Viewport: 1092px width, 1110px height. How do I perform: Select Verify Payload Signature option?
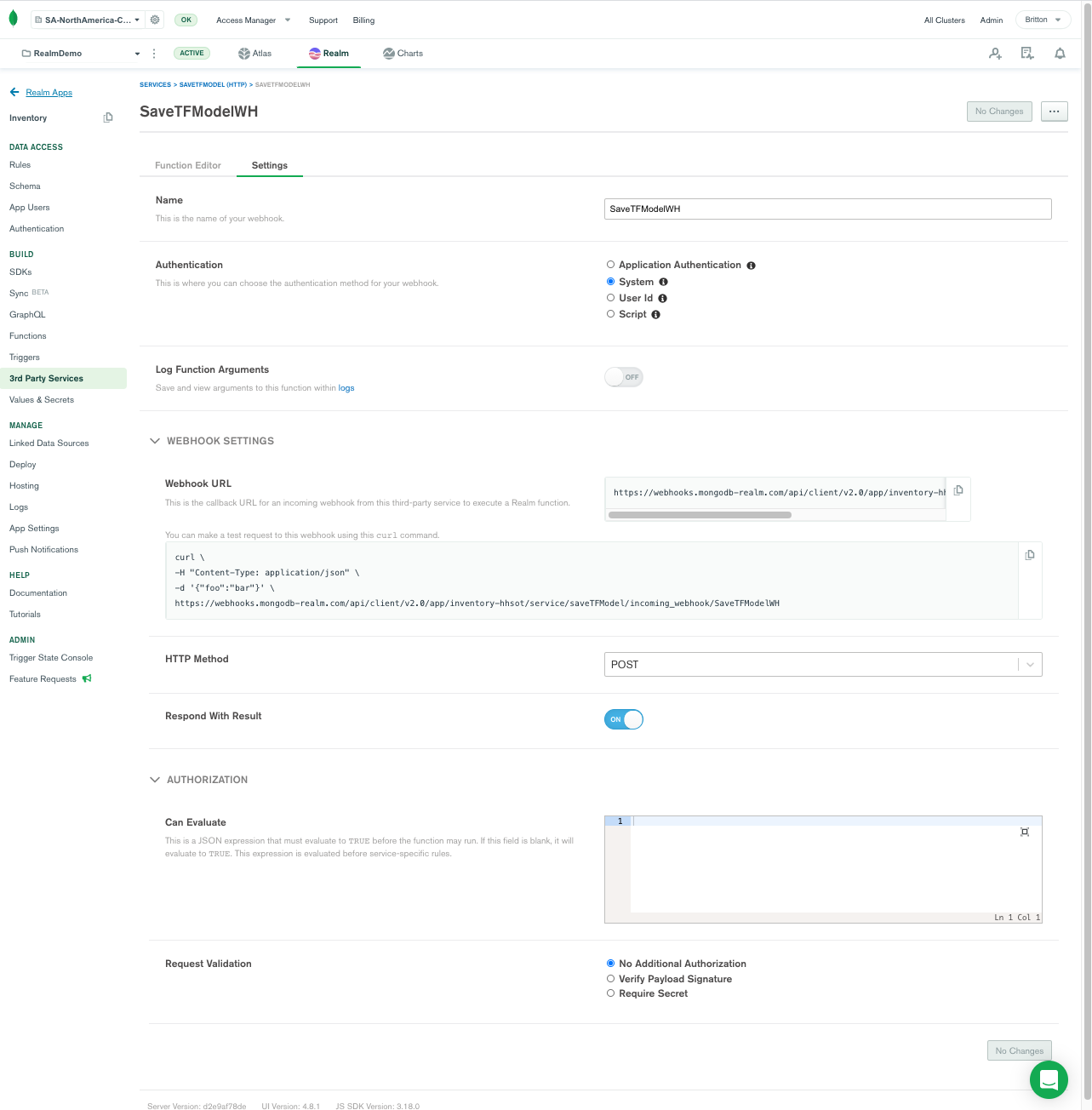click(x=610, y=978)
